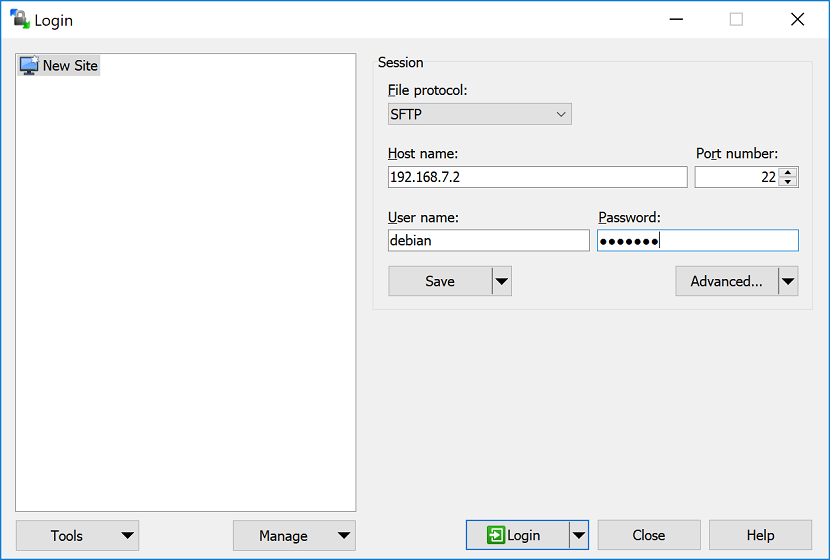Click the User name field
Image resolution: width=830 pixels, height=560 pixels.
(488, 240)
